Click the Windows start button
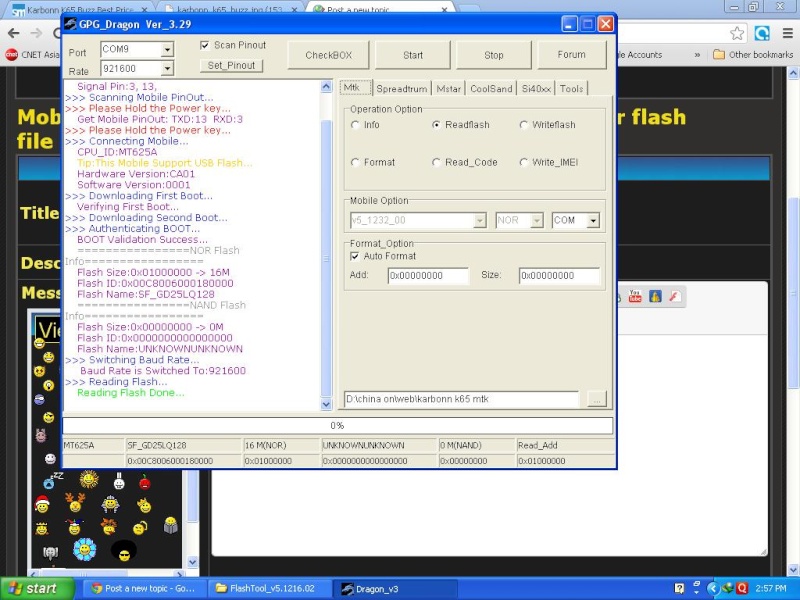This screenshot has width=800, height=600. [37, 589]
